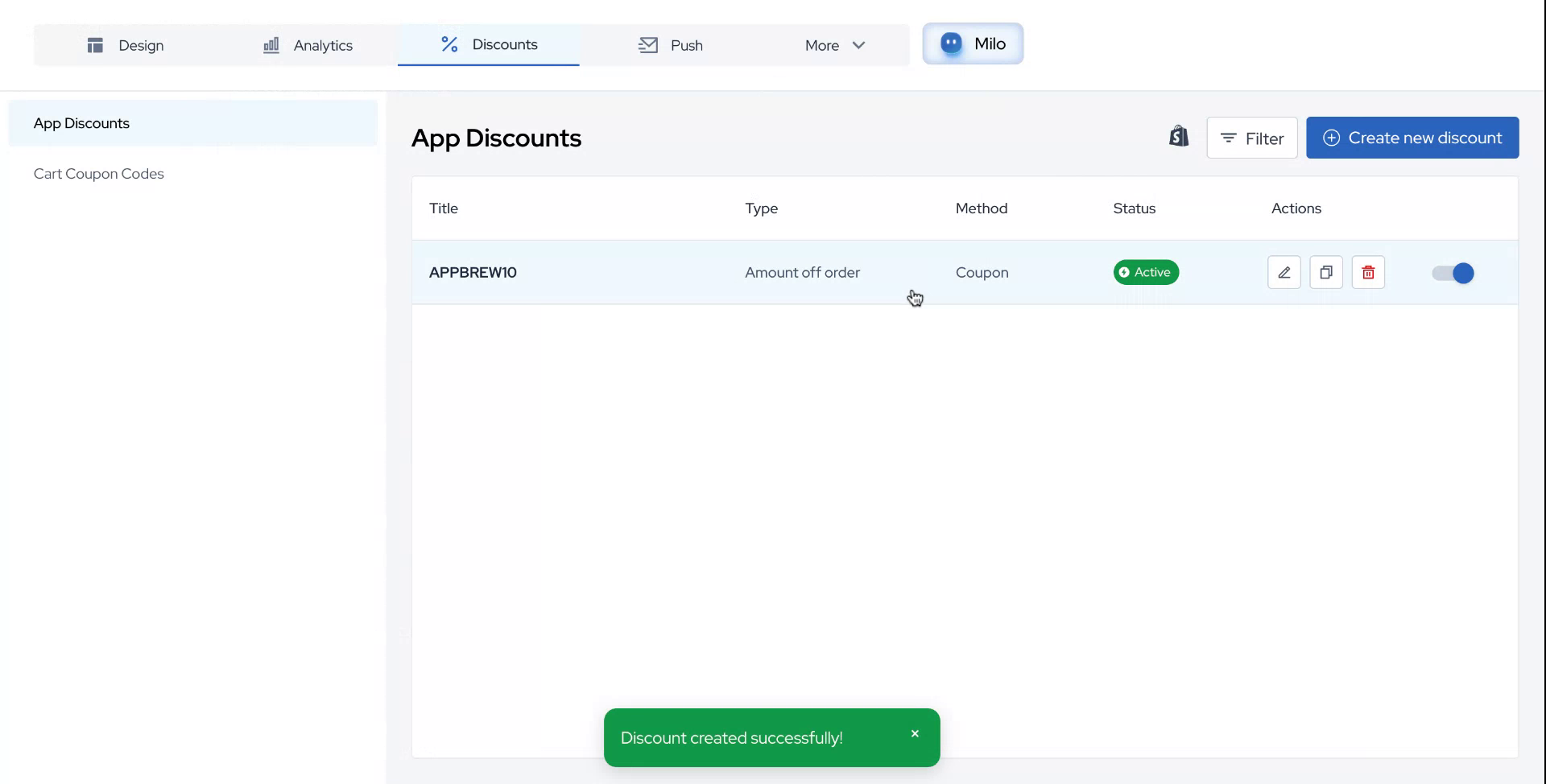Open Cart Coupon Codes in sidebar
The height and width of the screenshot is (784, 1546).
(x=99, y=174)
